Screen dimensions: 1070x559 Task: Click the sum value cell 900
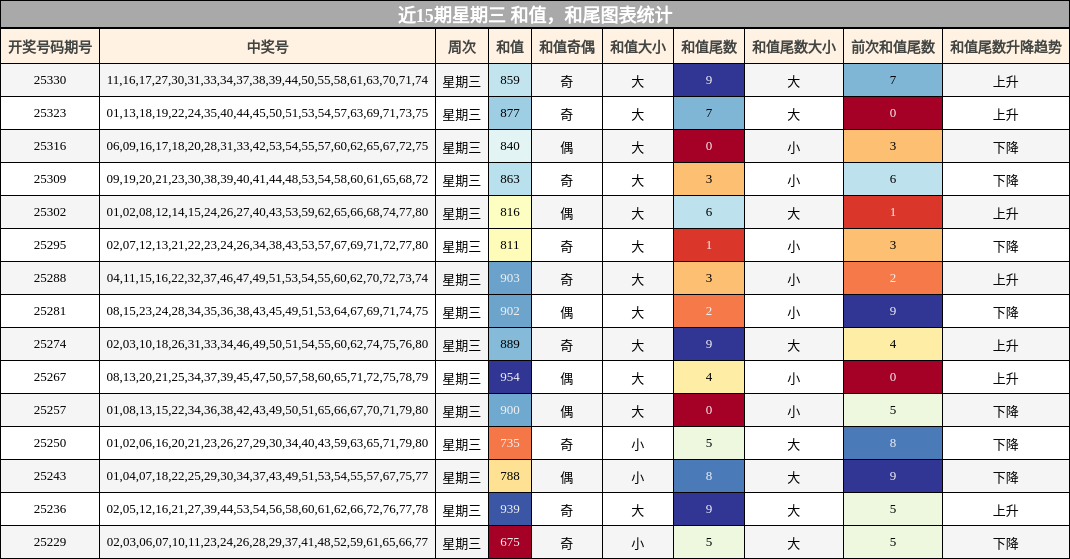pyautogui.click(x=510, y=410)
